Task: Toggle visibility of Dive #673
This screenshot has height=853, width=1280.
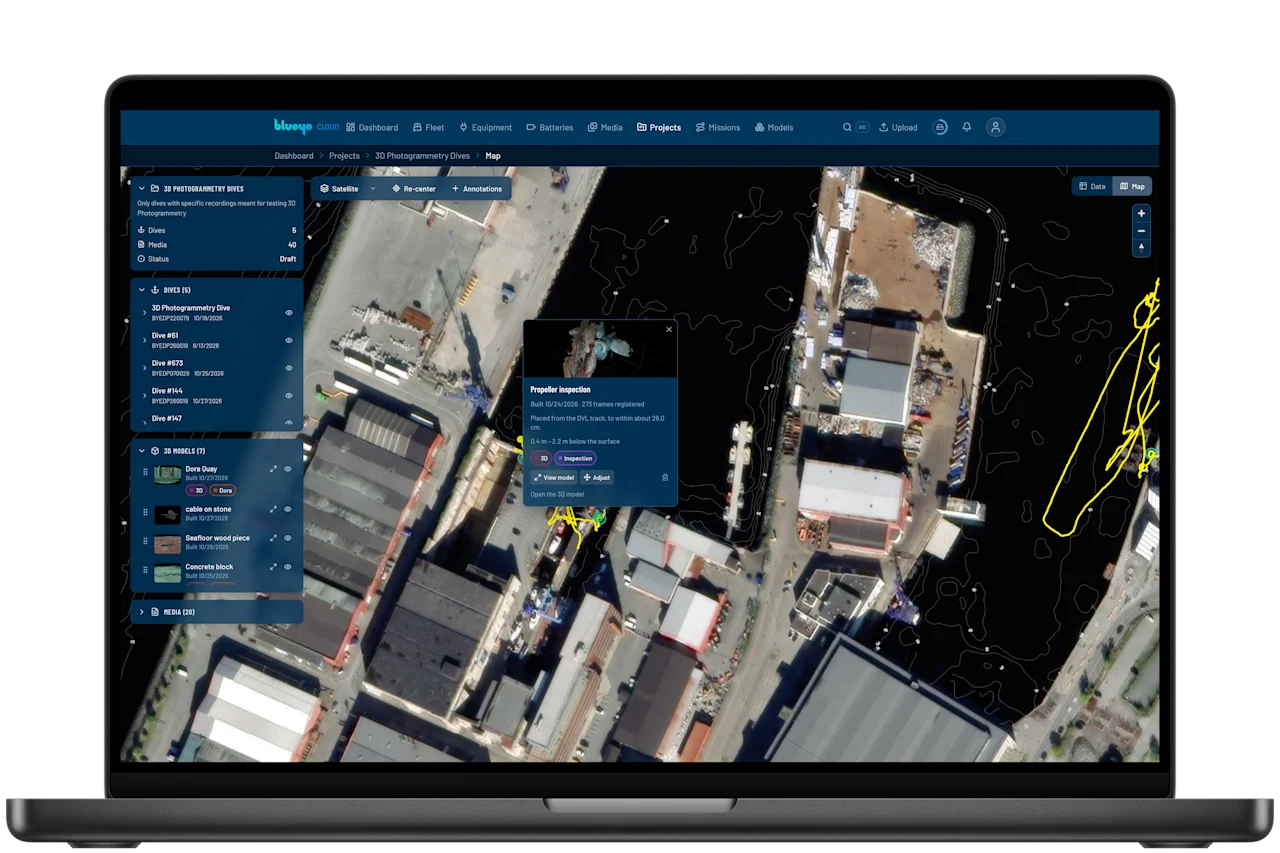Action: [289, 368]
